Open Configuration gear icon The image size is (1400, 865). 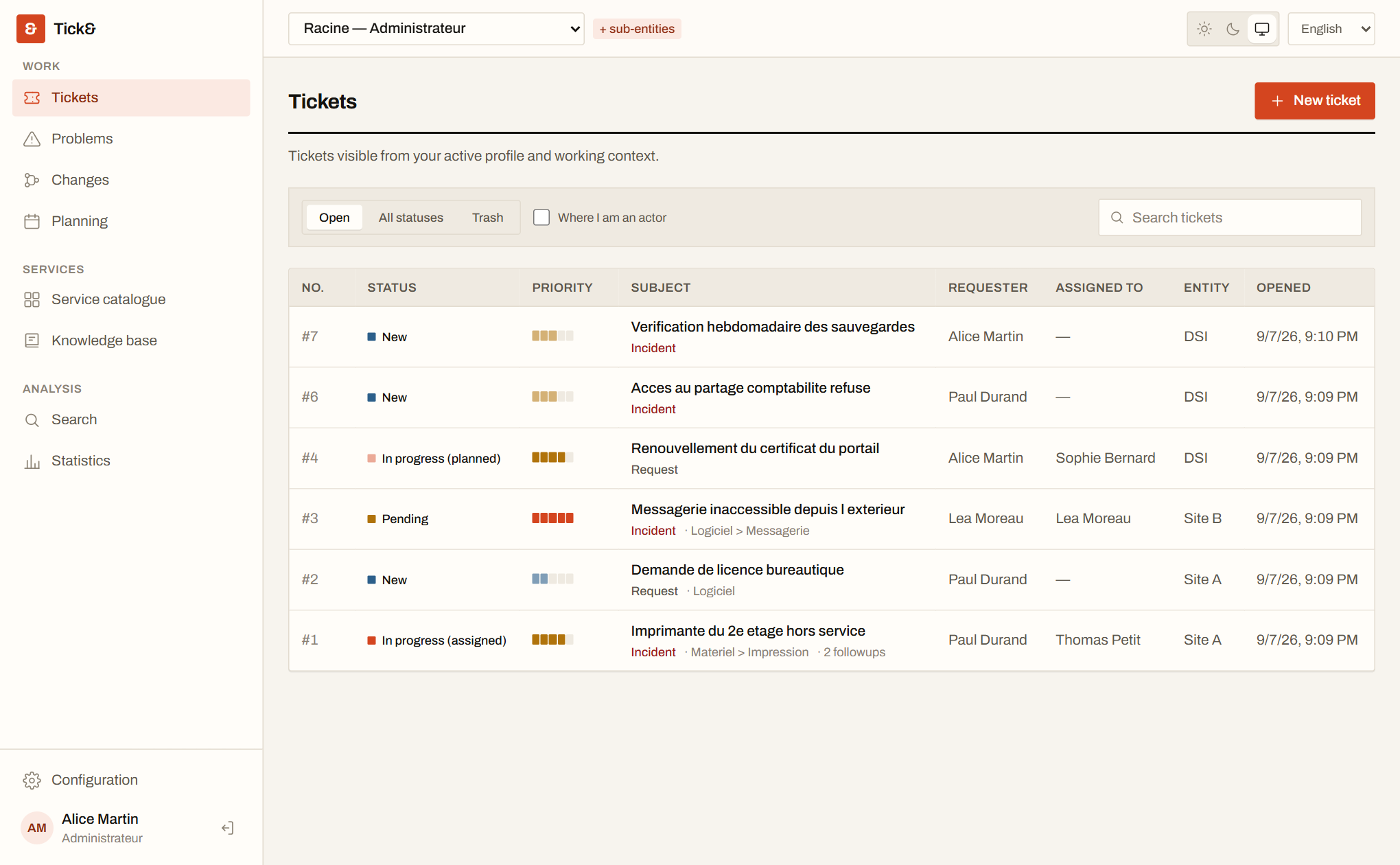(32, 780)
